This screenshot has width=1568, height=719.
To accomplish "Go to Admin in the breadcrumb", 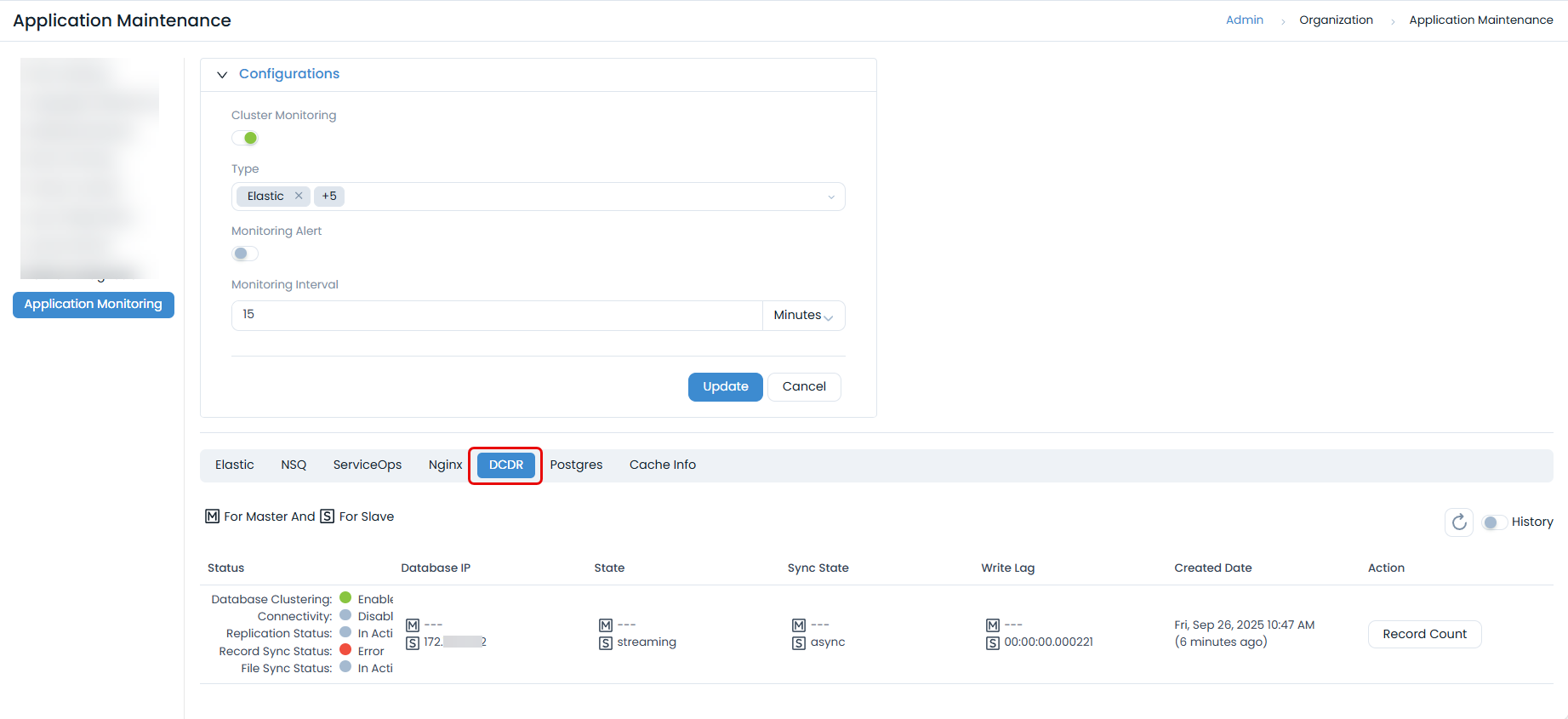I will [1244, 20].
